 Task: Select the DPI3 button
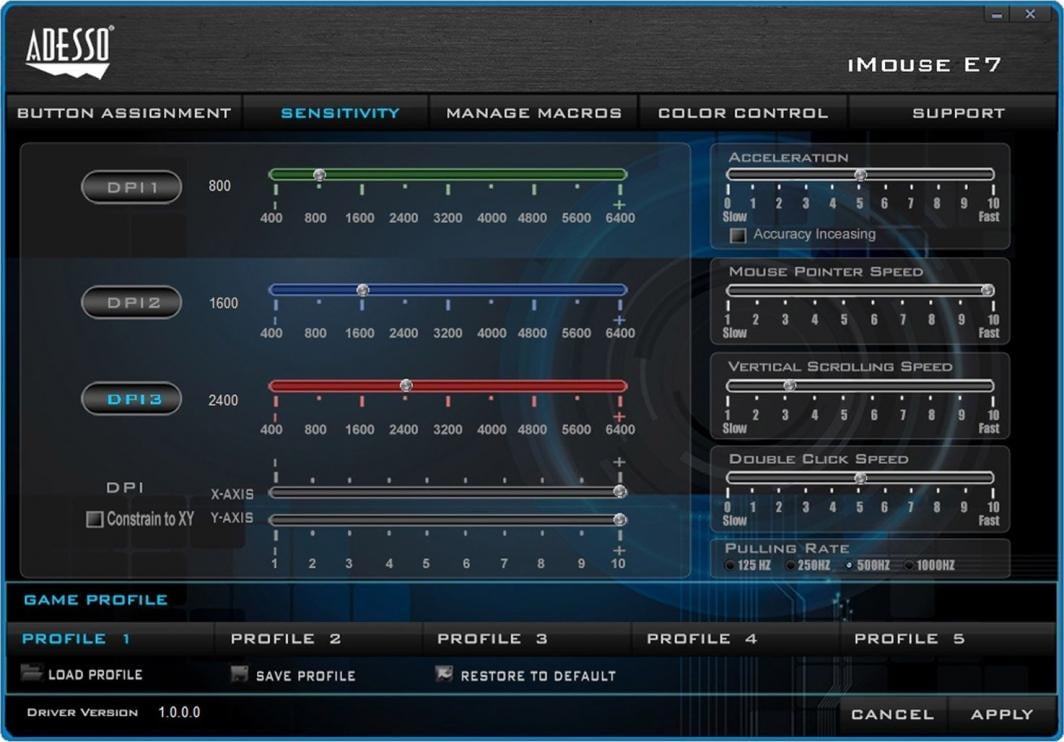(x=132, y=398)
